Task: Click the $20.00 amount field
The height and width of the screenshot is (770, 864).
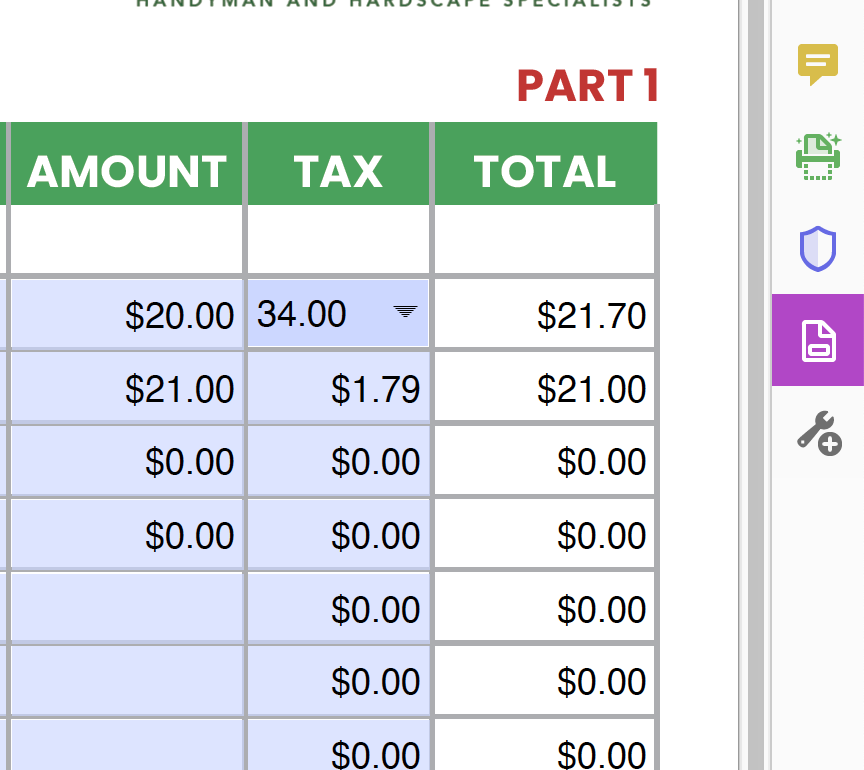Action: (x=127, y=315)
